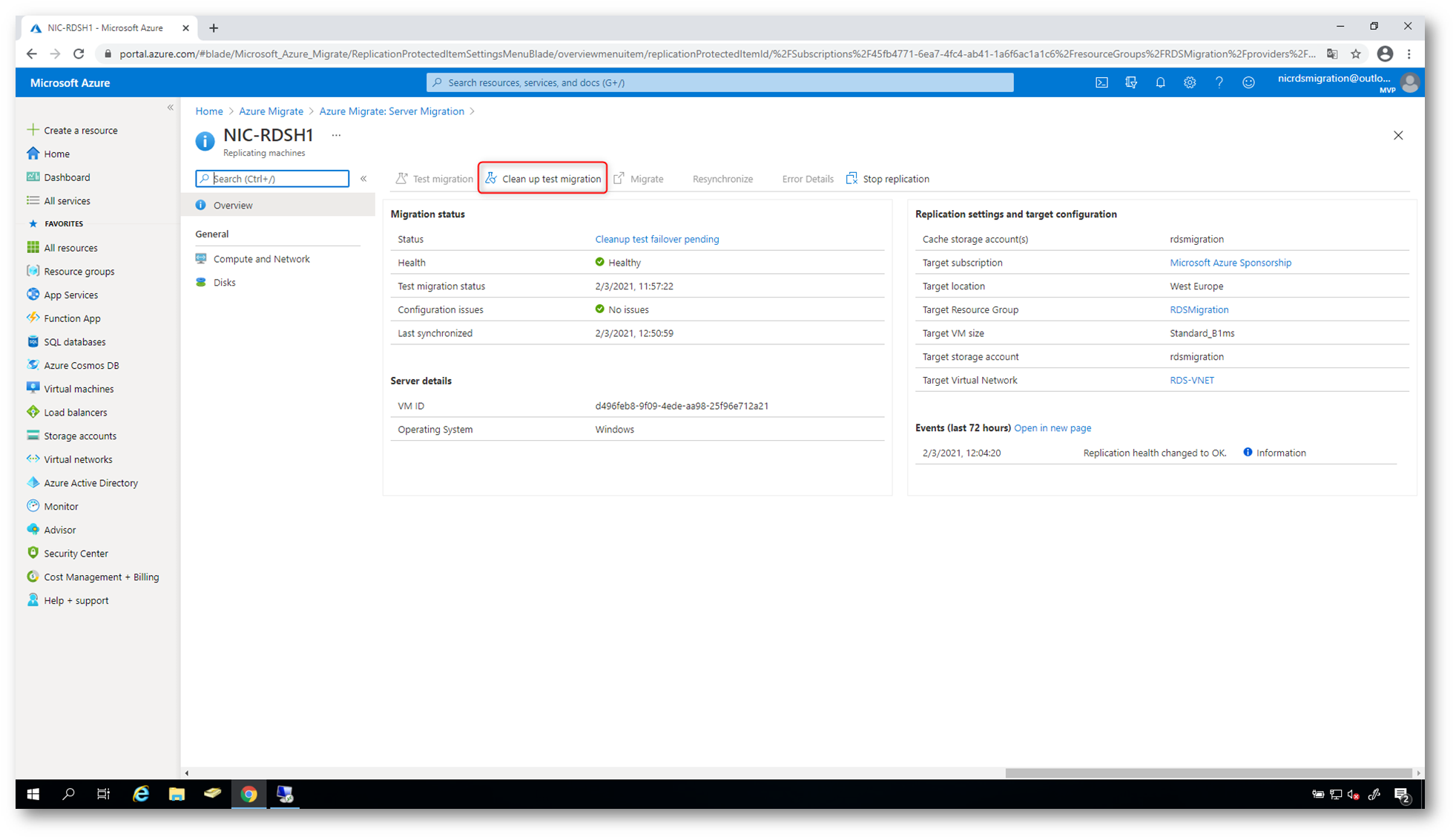Open Windows Start menu

point(33,794)
